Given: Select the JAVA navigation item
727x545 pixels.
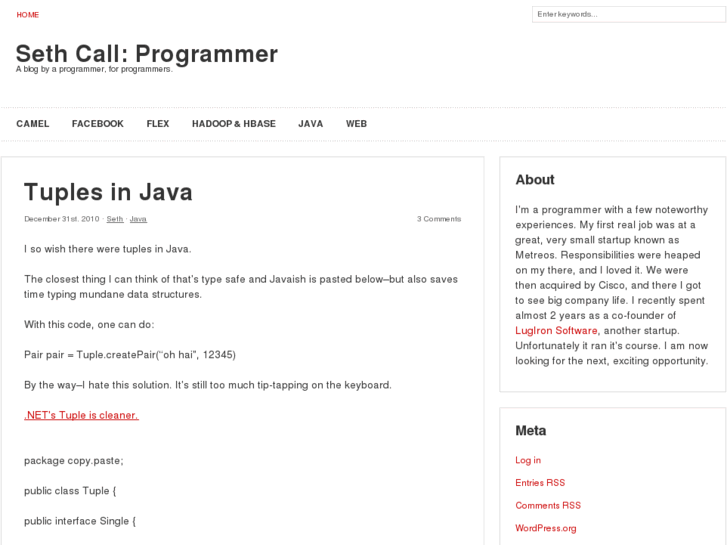Looking at the screenshot, I should click(310, 124).
